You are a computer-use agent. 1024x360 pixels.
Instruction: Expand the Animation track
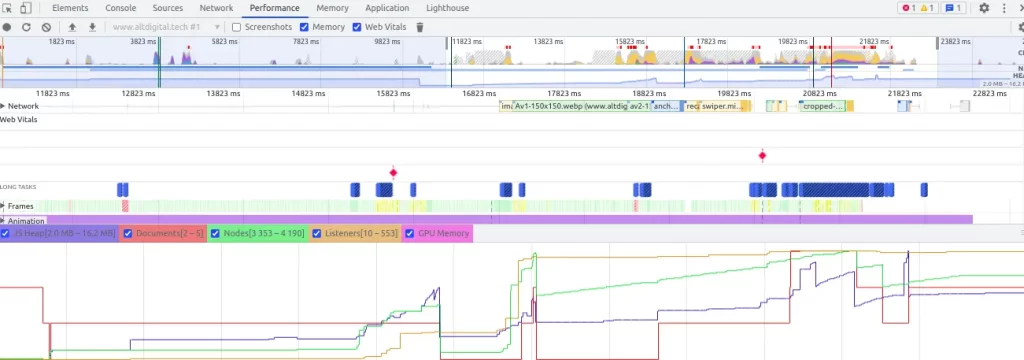[3, 221]
